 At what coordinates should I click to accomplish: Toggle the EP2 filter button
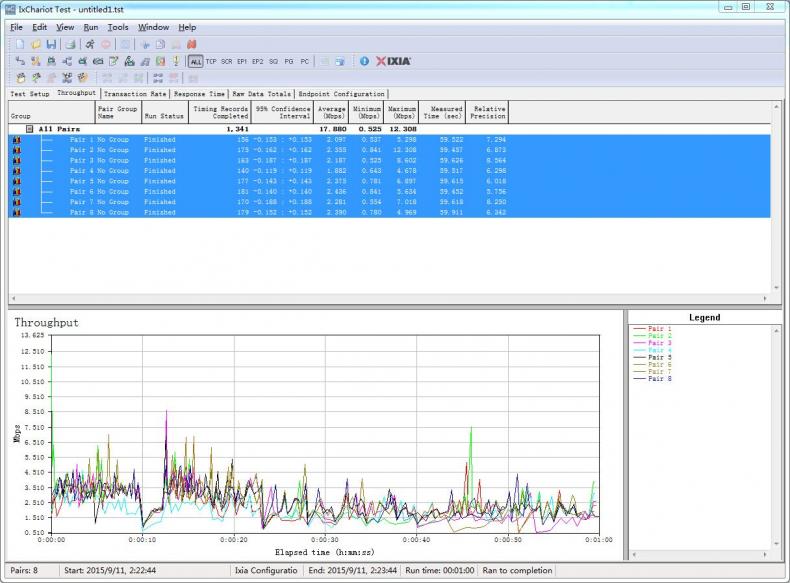(257, 61)
